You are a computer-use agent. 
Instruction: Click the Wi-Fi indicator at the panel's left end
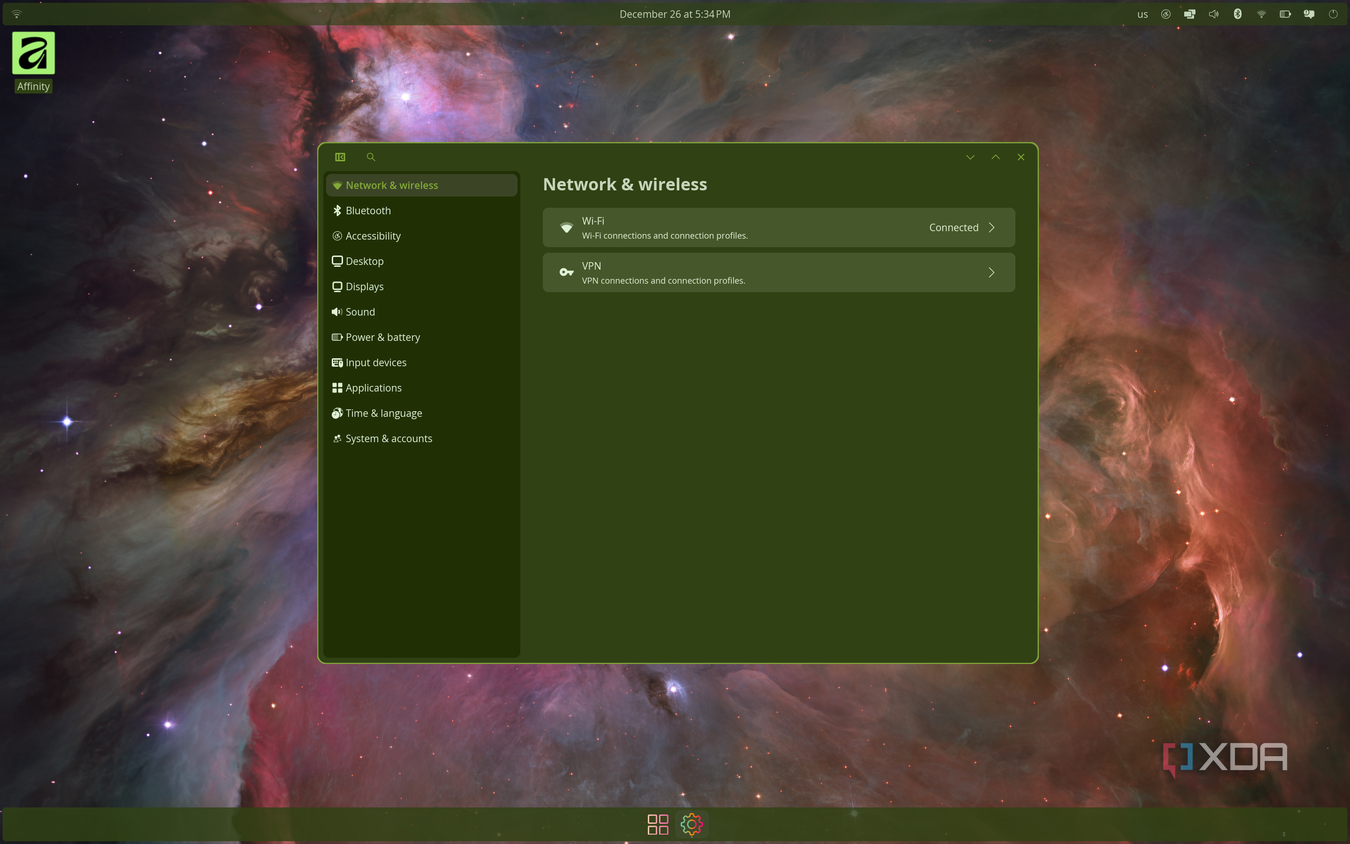point(17,14)
